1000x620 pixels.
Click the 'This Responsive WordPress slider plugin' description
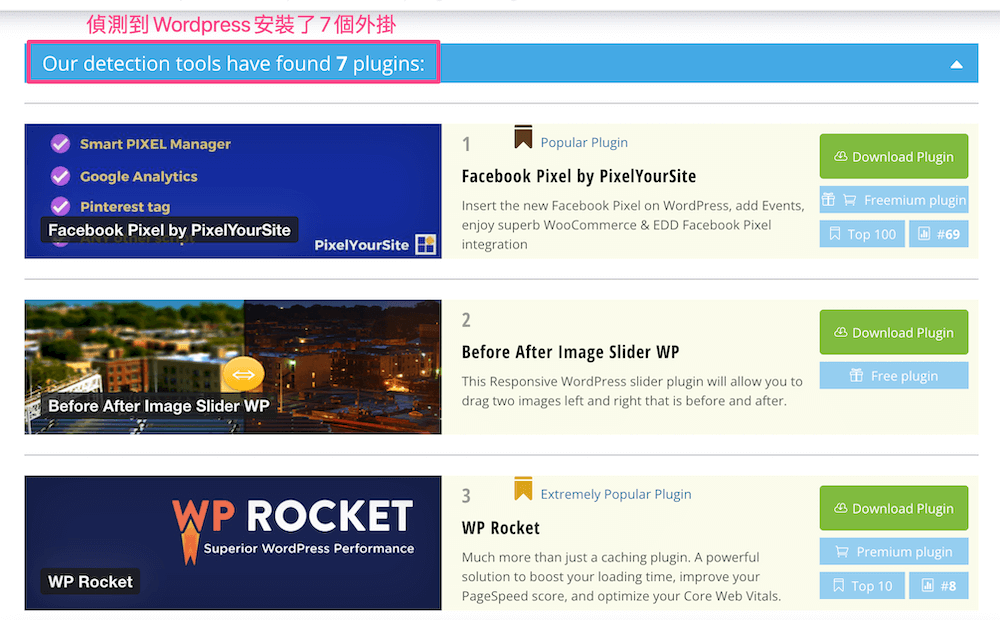(632, 391)
